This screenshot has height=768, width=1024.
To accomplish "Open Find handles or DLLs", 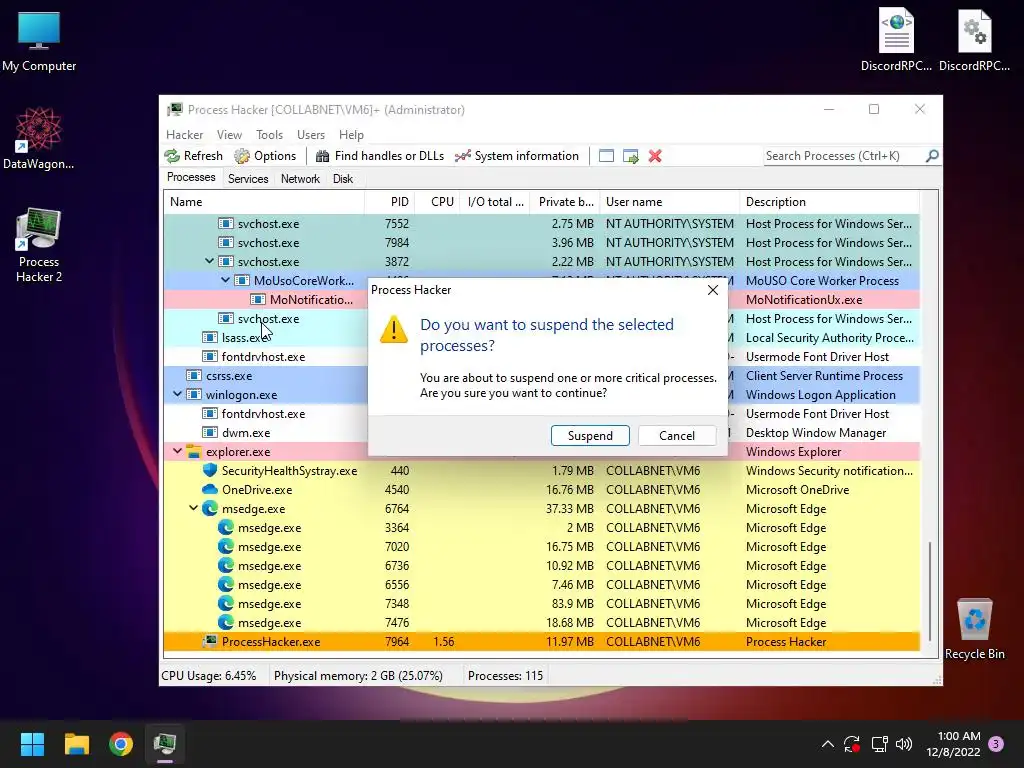I will 380,156.
